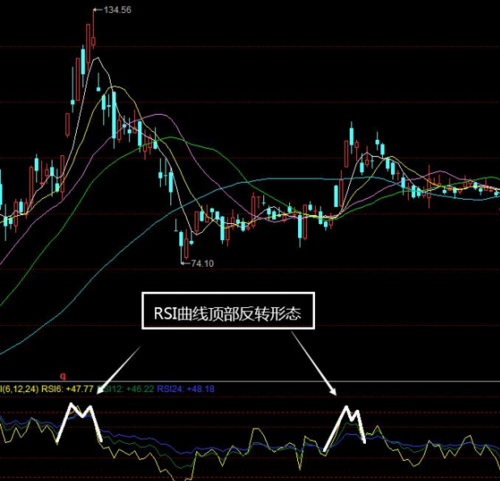Select the left white M-shaped RSI pattern
Viewport: 500px width, 481px height.
(x=79, y=423)
